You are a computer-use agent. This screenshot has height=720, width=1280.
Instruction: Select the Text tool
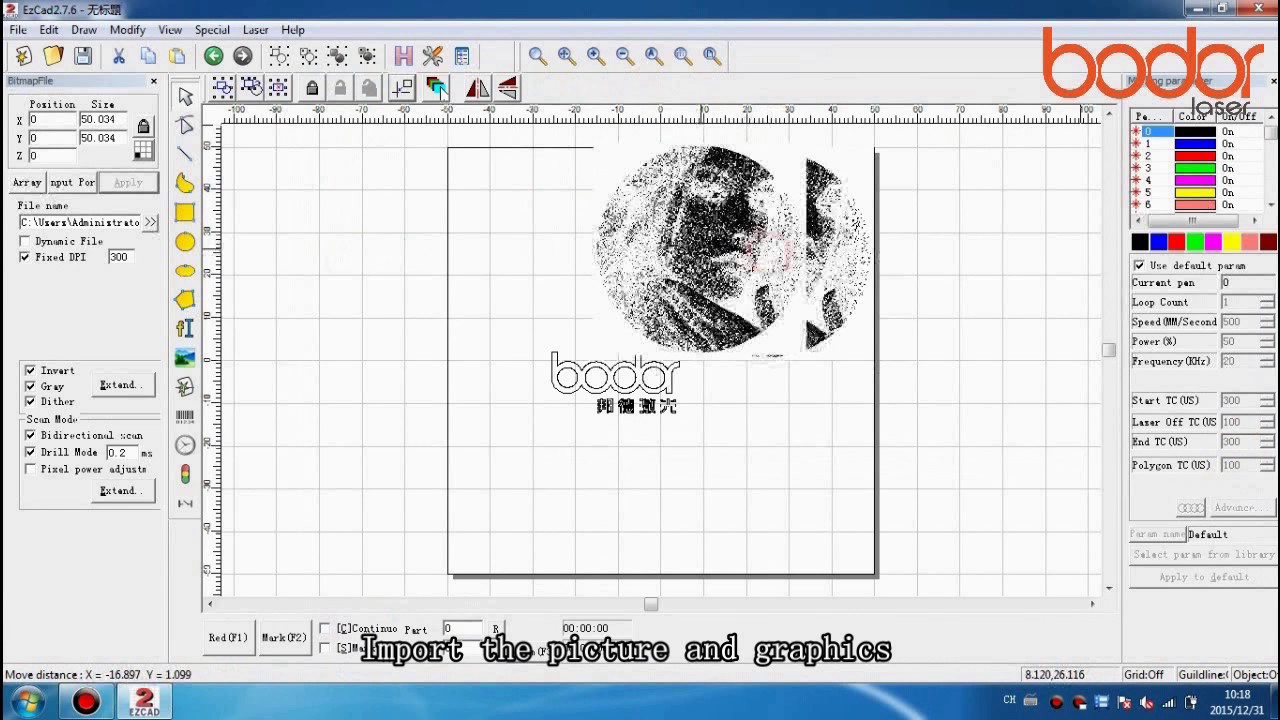[x=185, y=328]
